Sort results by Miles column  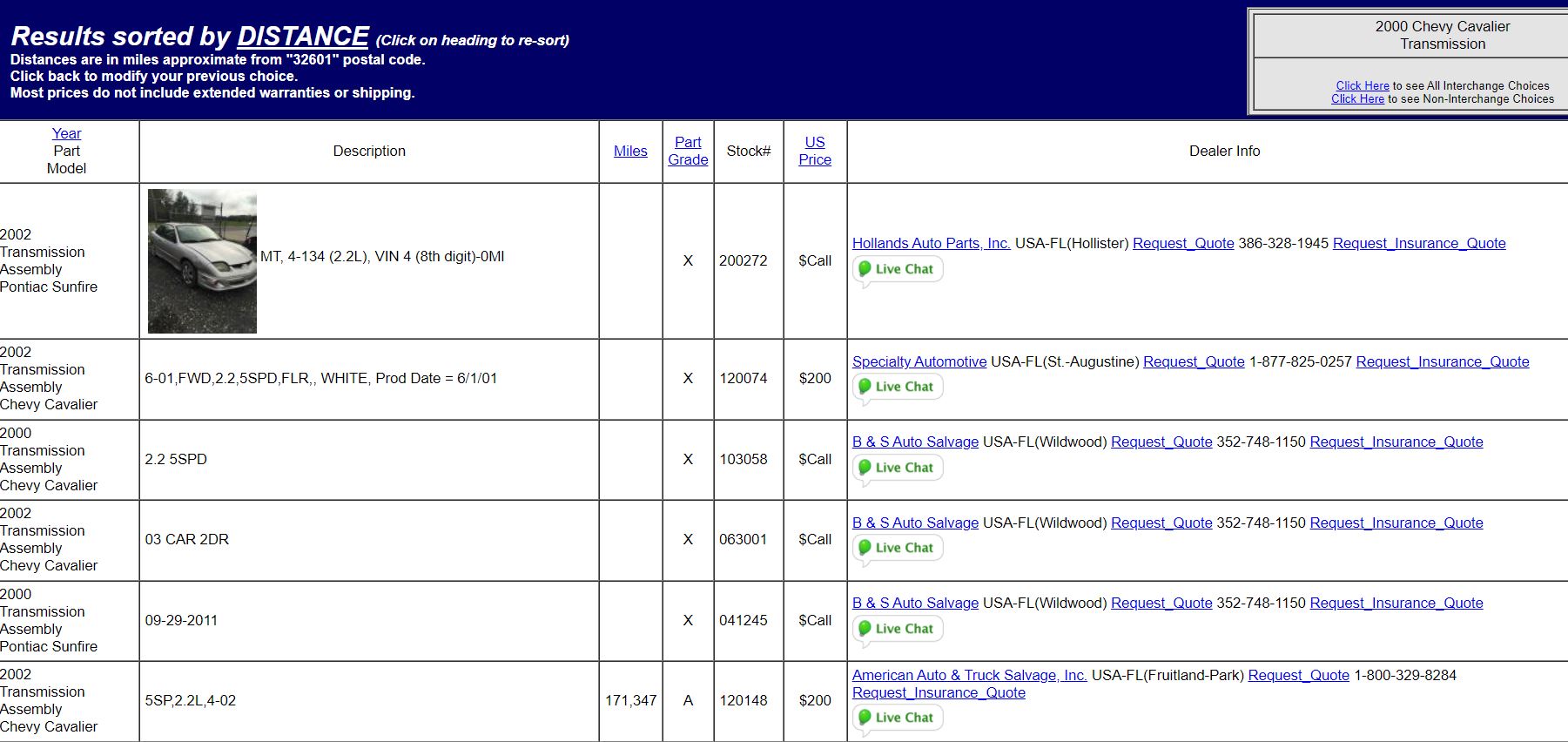(630, 151)
